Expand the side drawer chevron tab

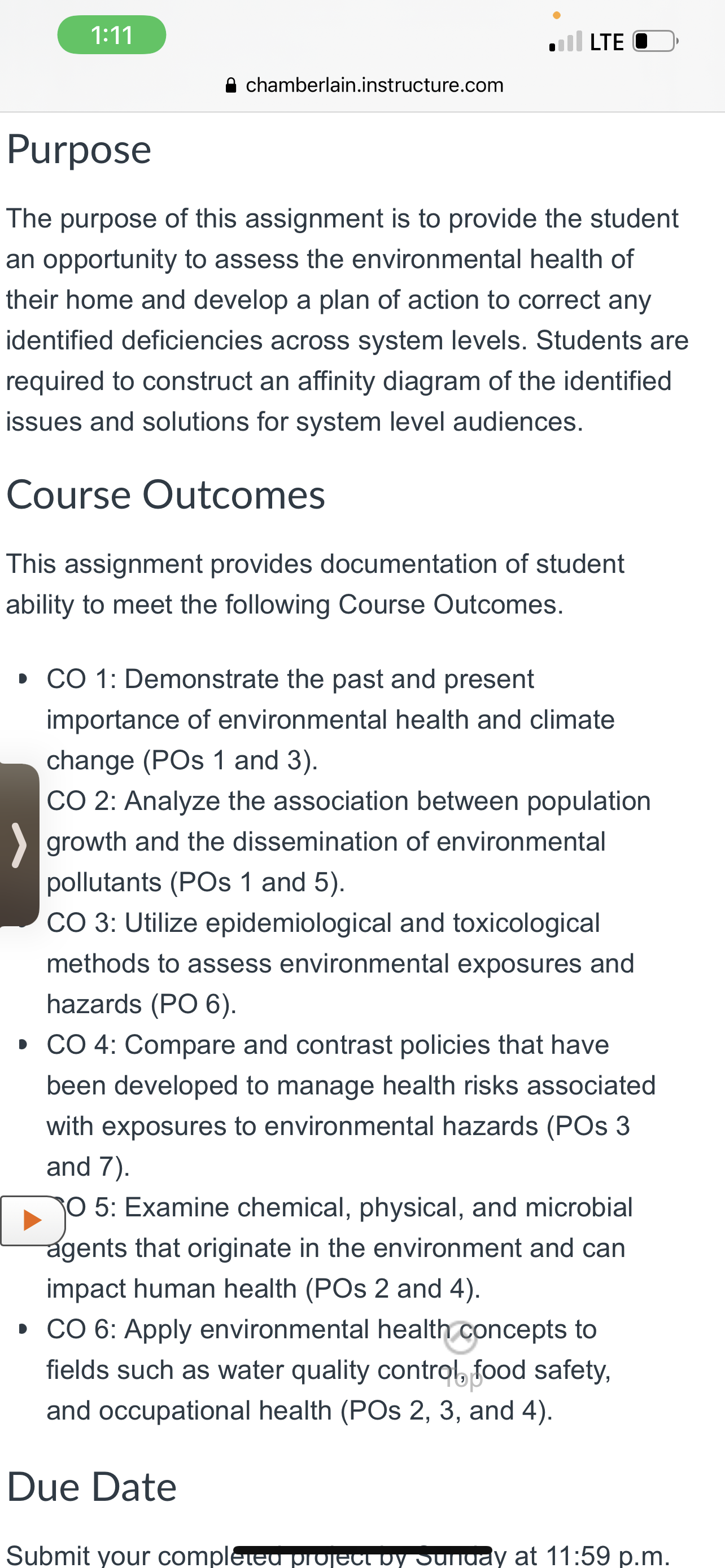[19, 844]
